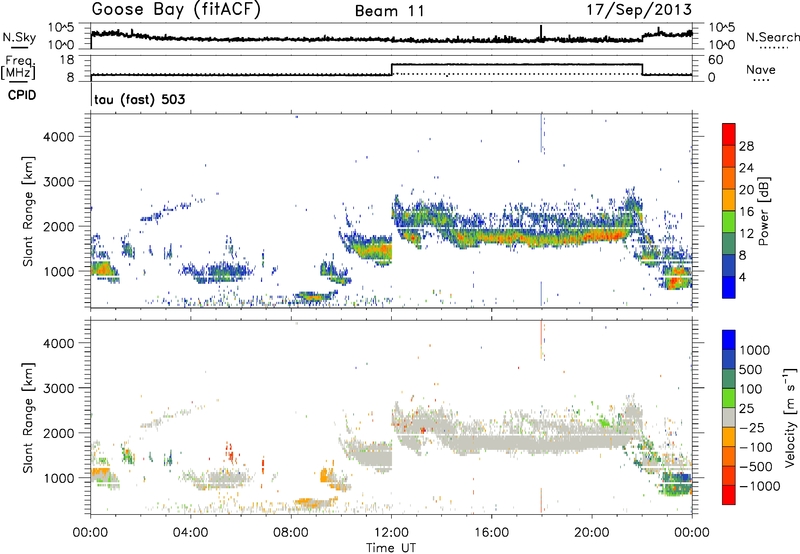This screenshot has height=554, width=800.
Task: Click the "Goose Bay (fitACF)" plot title
Action: pyautogui.click(x=176, y=10)
